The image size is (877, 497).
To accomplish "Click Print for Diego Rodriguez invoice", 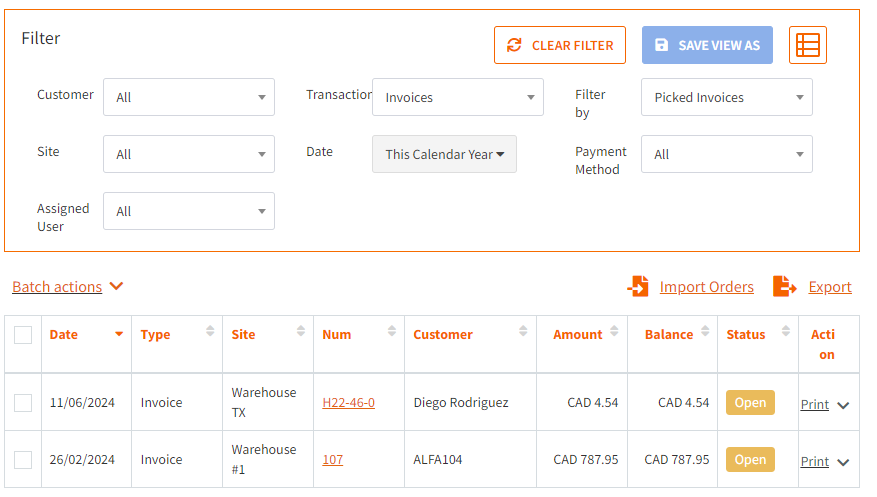I will (814, 404).
